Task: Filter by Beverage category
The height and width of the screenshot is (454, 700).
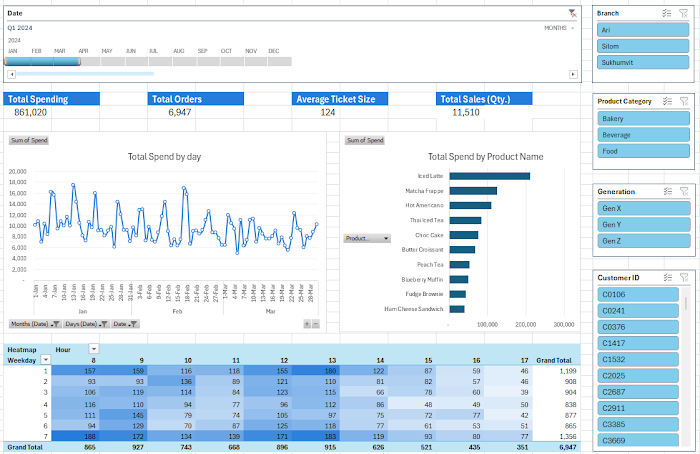Action: 643,135
